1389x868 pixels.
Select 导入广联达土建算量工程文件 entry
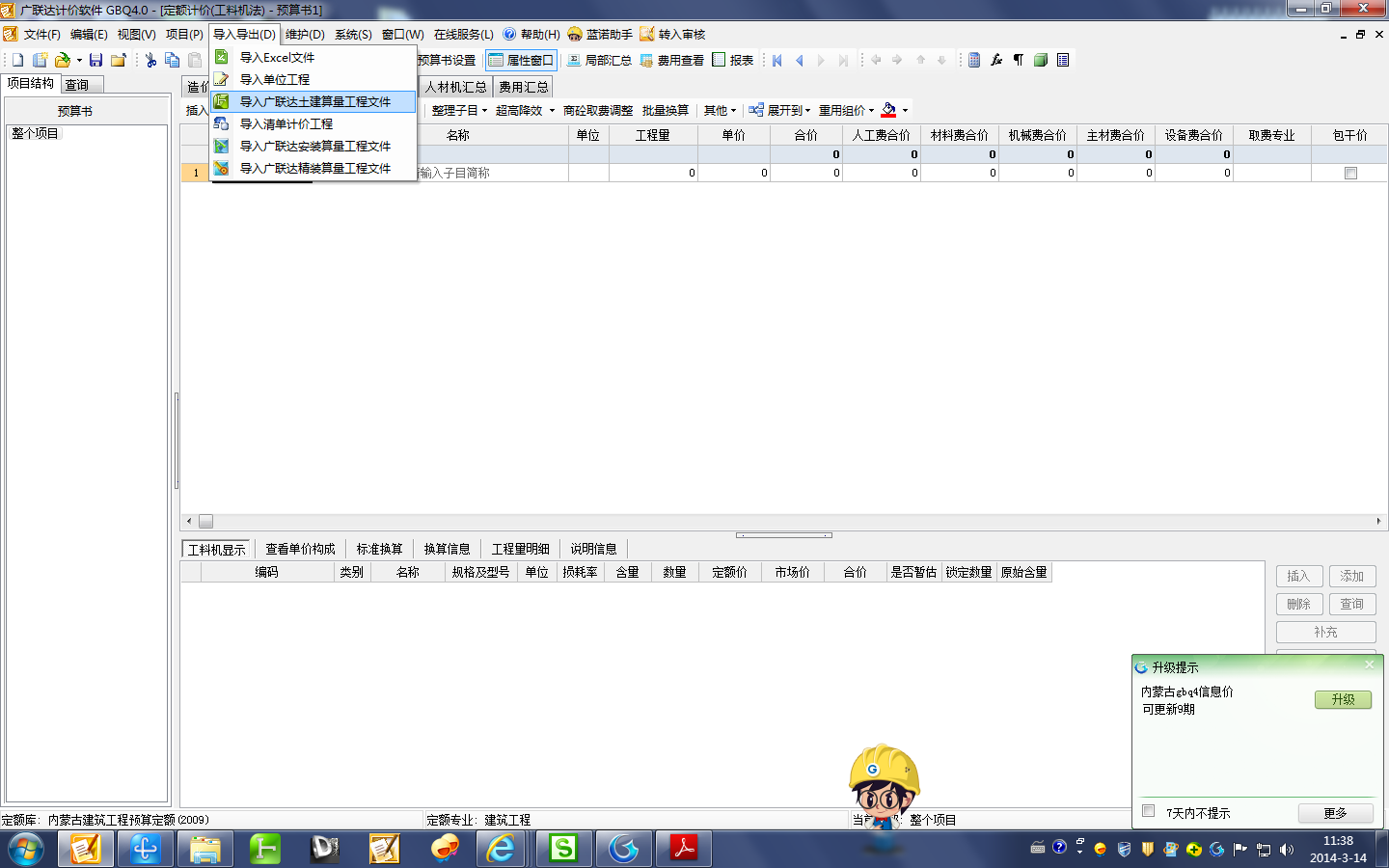(x=314, y=101)
